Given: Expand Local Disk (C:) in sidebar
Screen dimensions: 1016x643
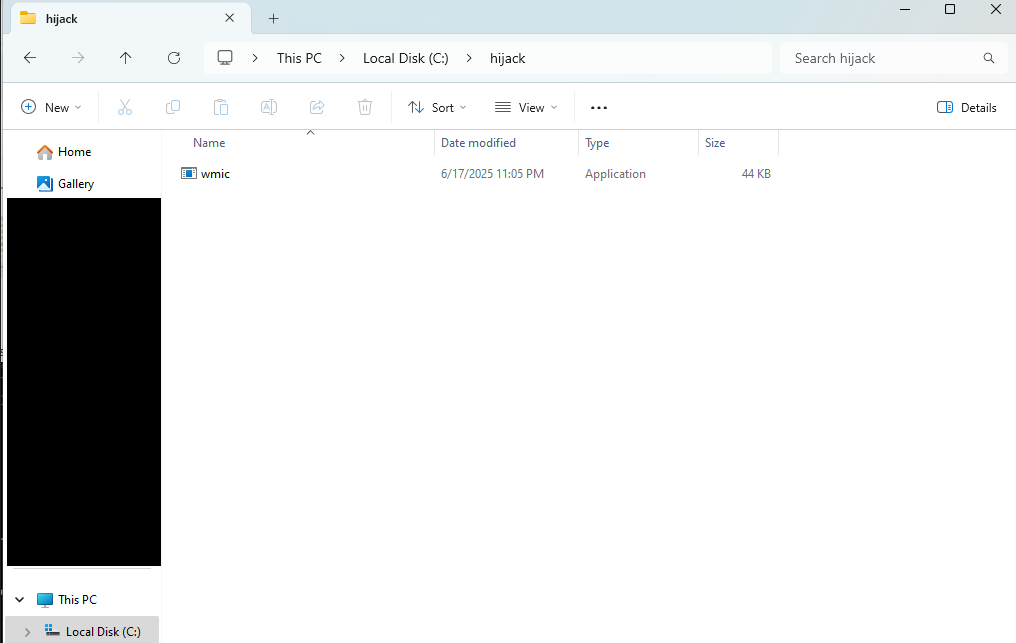Looking at the screenshot, I should [27, 632].
